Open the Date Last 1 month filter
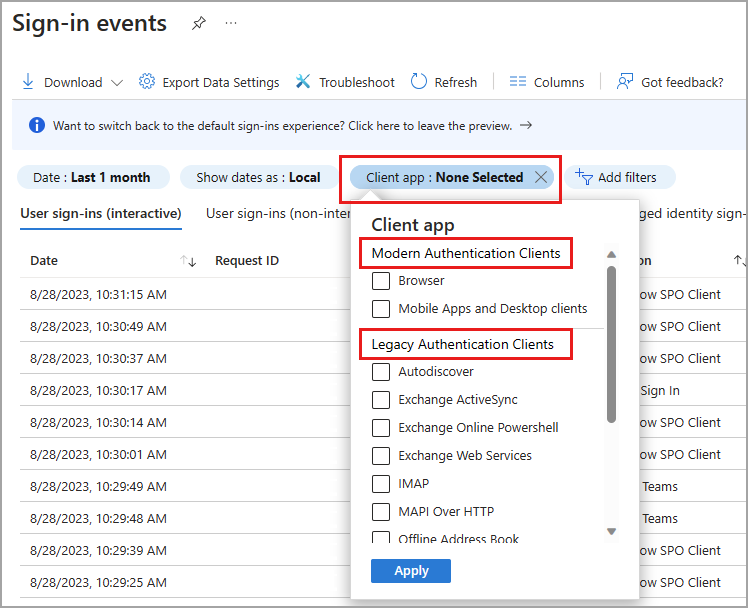Screen dimensions: 748x608 coord(91,177)
